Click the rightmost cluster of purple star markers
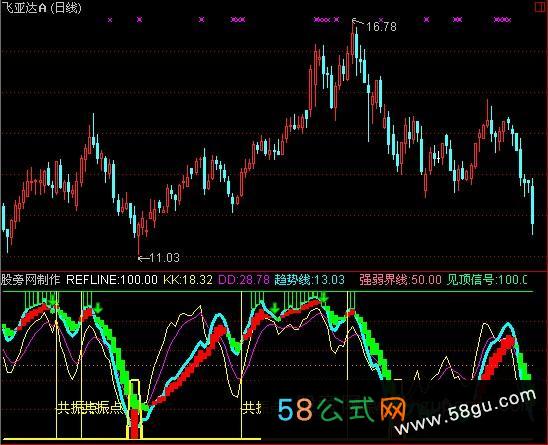Image resolution: width=548 pixels, height=445 pixels. click(x=502, y=20)
